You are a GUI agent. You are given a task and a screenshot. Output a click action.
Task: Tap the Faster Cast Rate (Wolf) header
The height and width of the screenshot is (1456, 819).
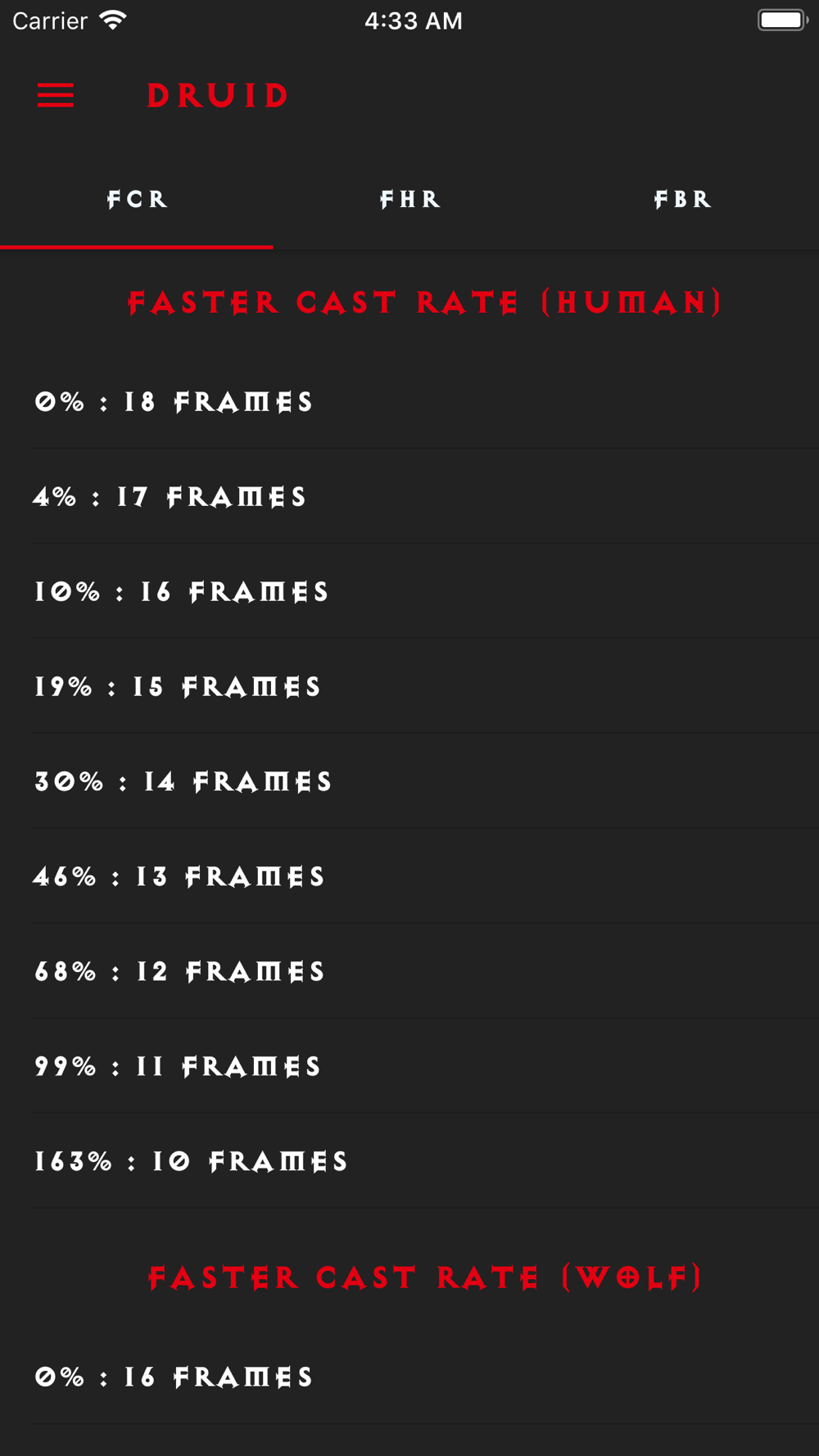point(425,1277)
